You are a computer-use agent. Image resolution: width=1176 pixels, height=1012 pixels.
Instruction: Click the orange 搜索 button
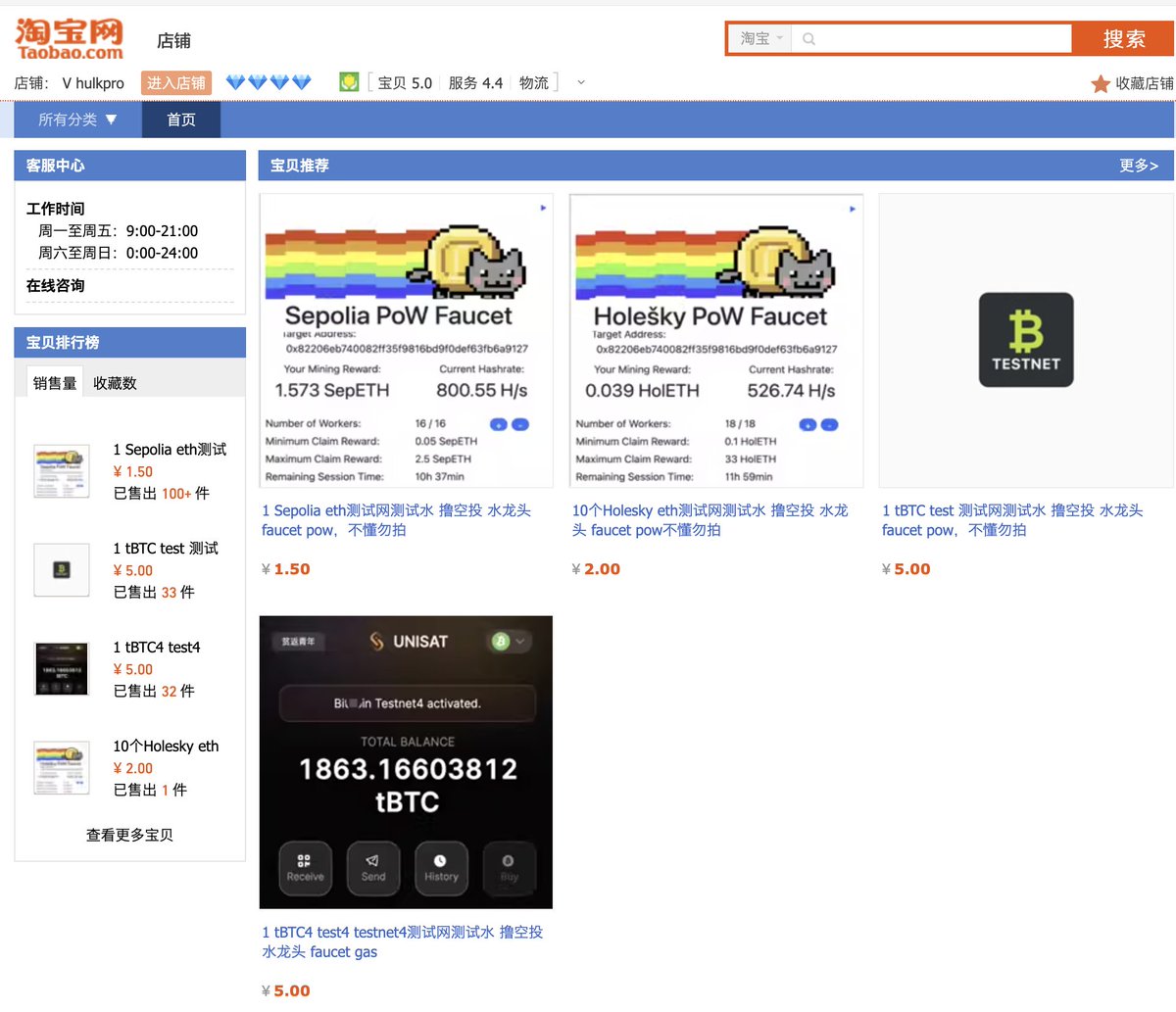pos(1123,39)
